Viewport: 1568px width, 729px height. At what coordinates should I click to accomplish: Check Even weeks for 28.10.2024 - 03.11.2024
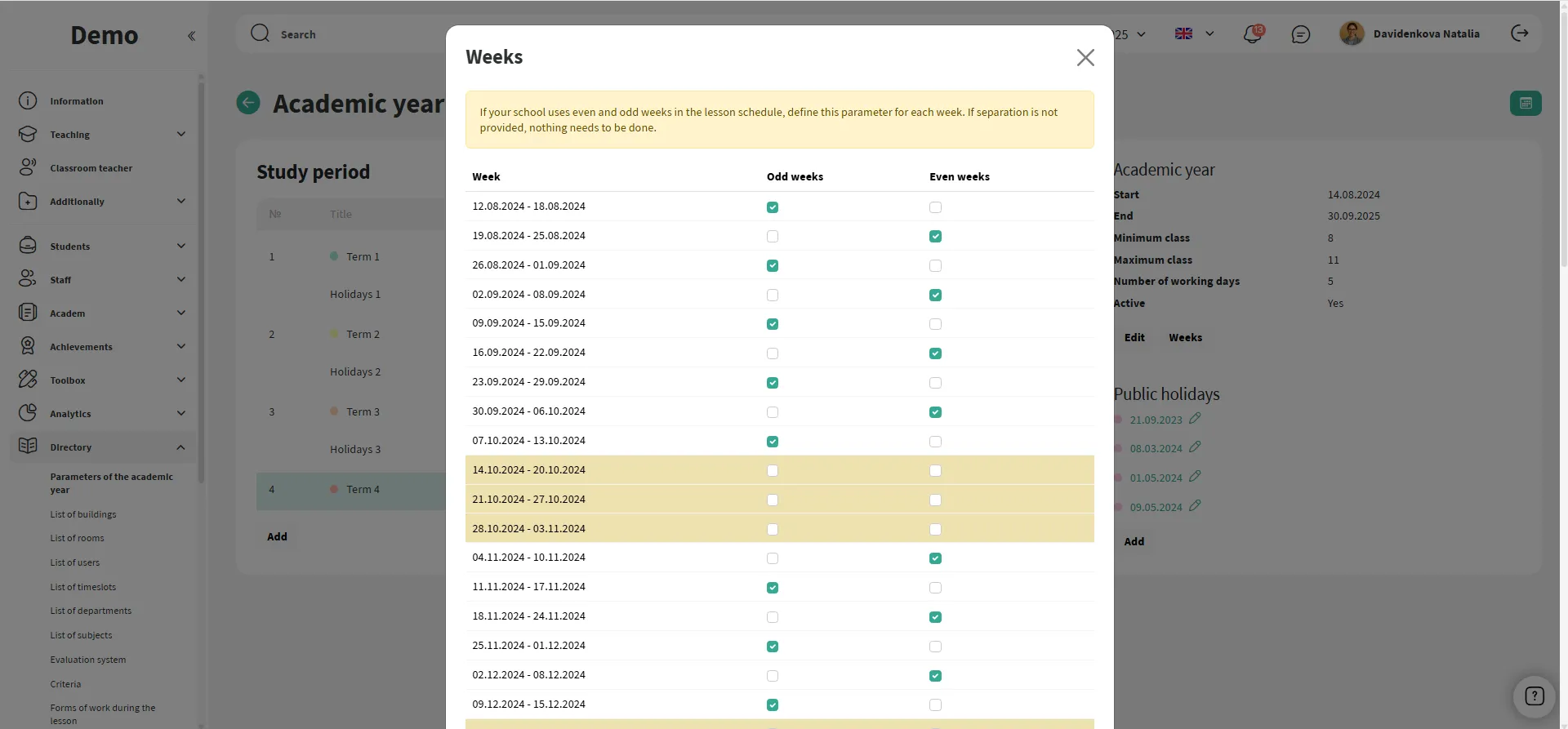pyautogui.click(x=935, y=530)
